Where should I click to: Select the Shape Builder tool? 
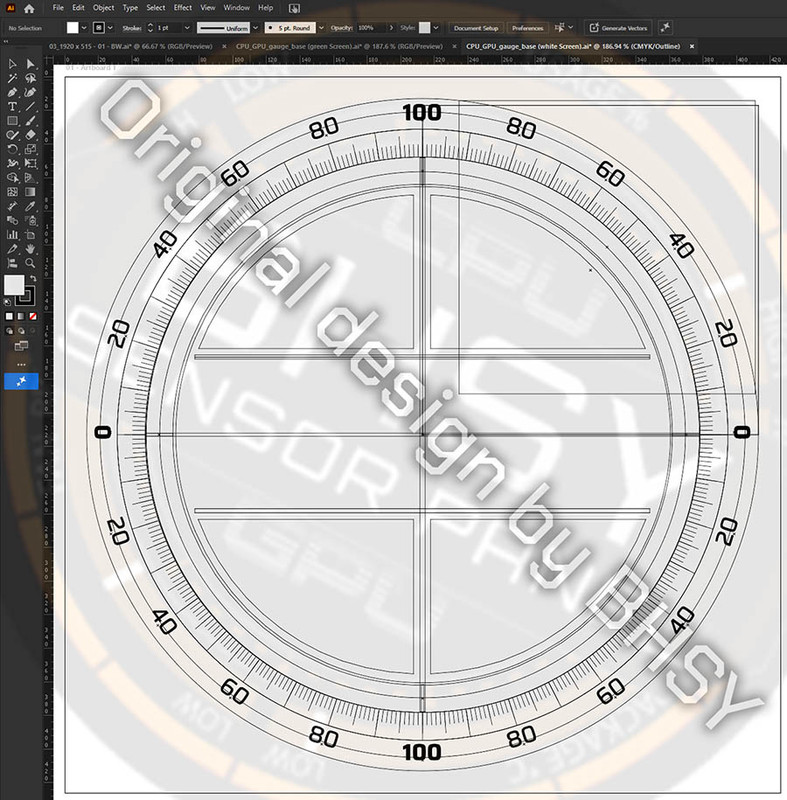click(12, 178)
